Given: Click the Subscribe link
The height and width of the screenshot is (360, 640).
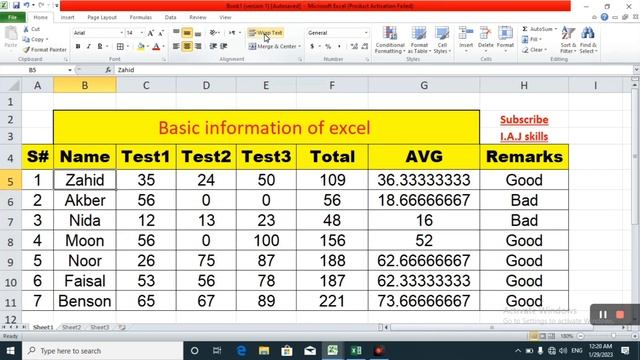Looking at the screenshot, I should click(524, 120).
